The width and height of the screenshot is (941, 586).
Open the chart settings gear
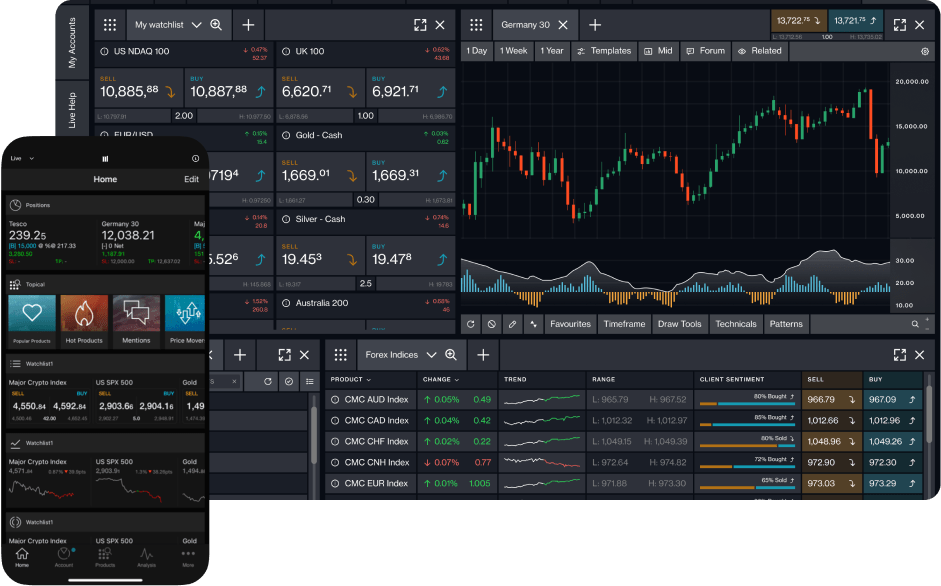point(923,51)
